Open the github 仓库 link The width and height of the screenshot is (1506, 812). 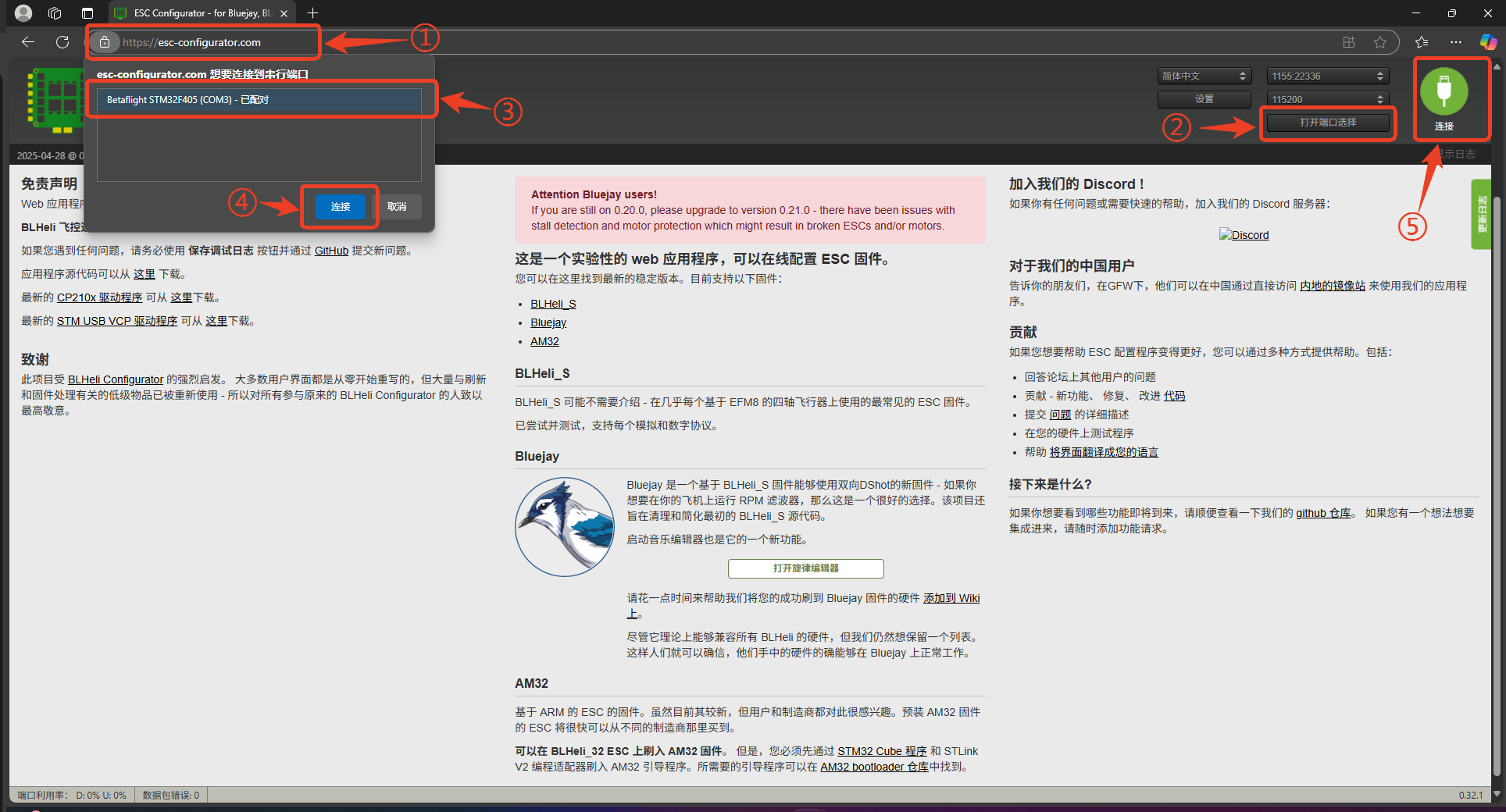click(1323, 513)
